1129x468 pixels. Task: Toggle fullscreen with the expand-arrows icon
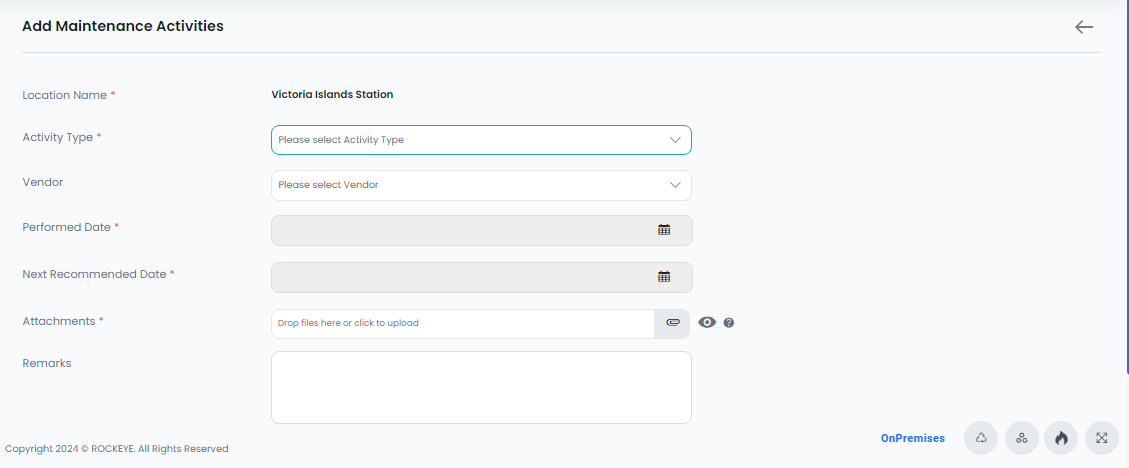pyautogui.click(x=1102, y=438)
